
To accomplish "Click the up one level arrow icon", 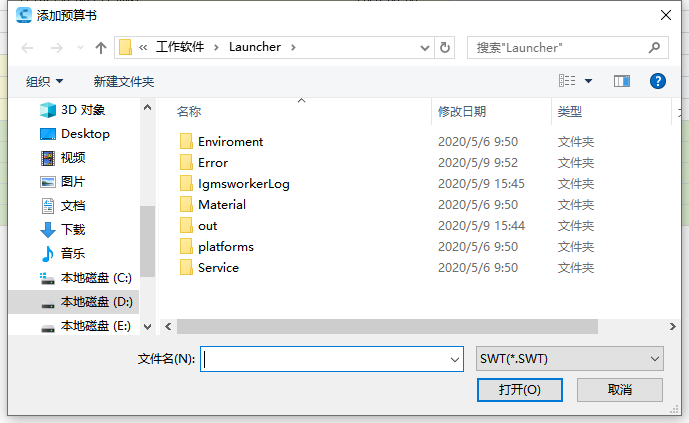I will (x=101, y=47).
